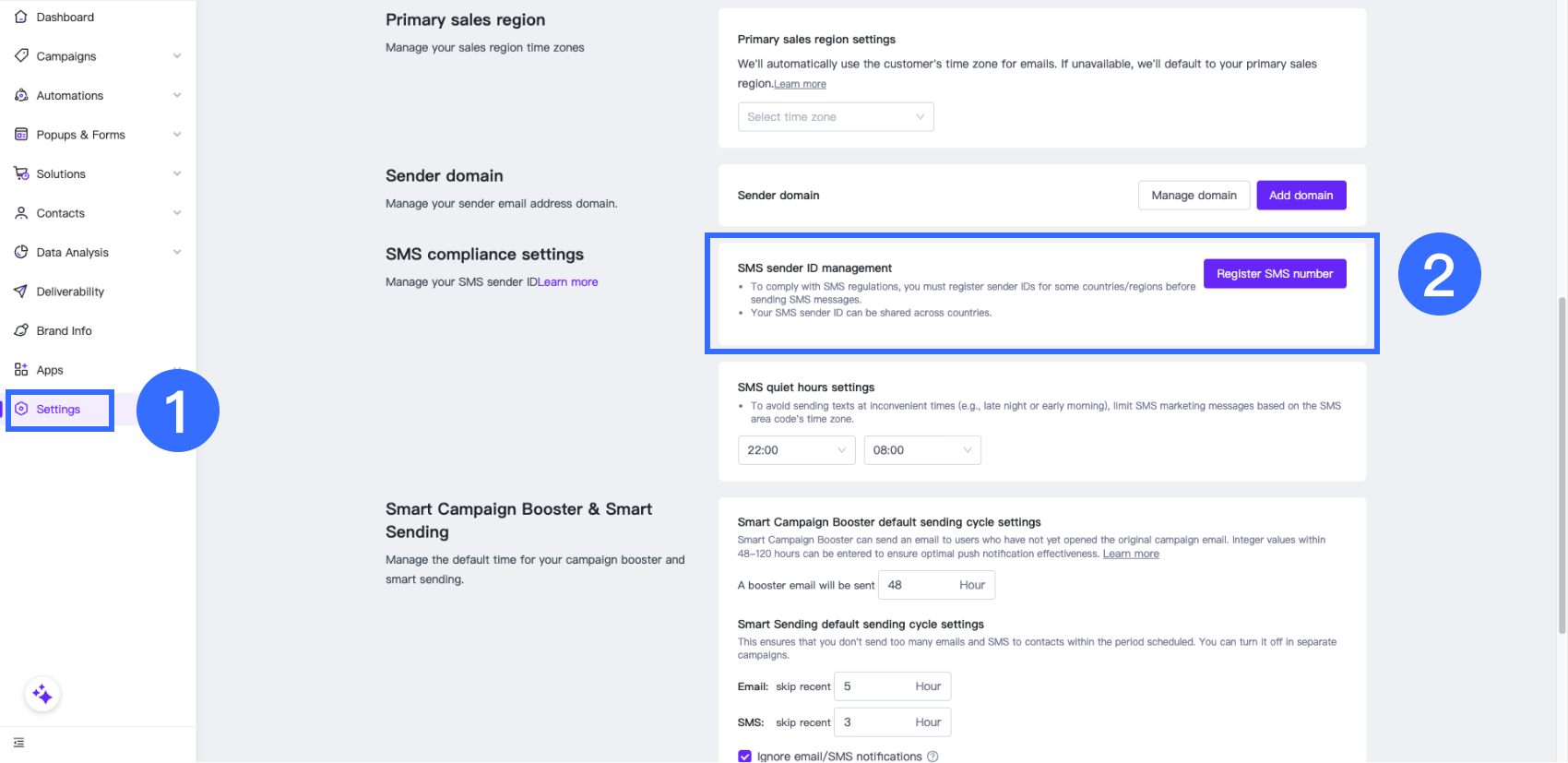Click the Add domain button
The height and width of the screenshot is (763, 1568).
(1301, 196)
